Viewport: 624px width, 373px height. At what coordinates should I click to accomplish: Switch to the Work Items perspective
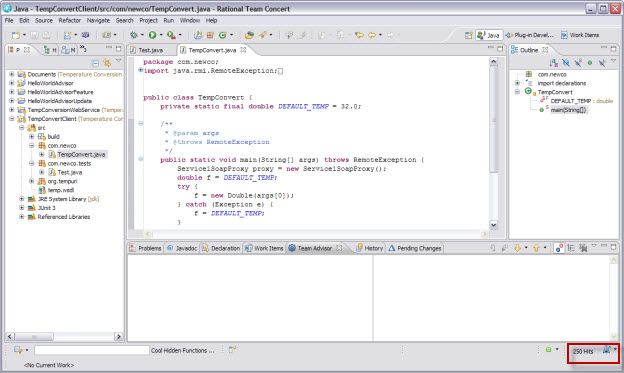580,35
